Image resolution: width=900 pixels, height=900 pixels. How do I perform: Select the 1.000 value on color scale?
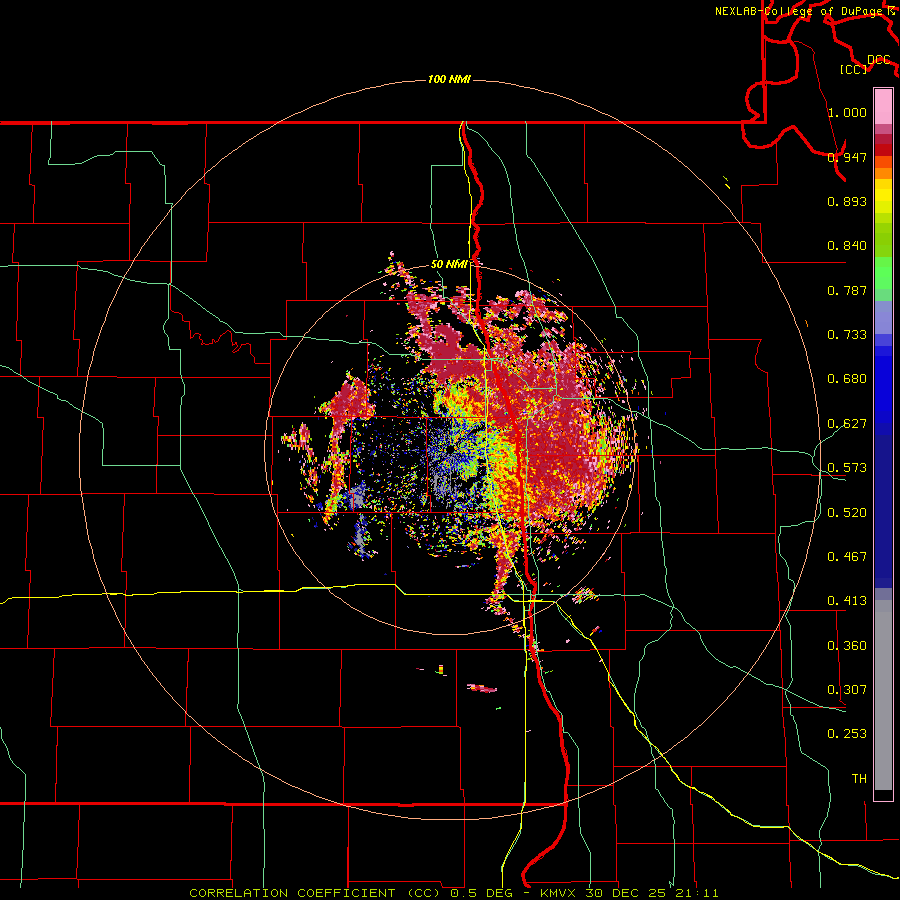pyautogui.click(x=847, y=112)
